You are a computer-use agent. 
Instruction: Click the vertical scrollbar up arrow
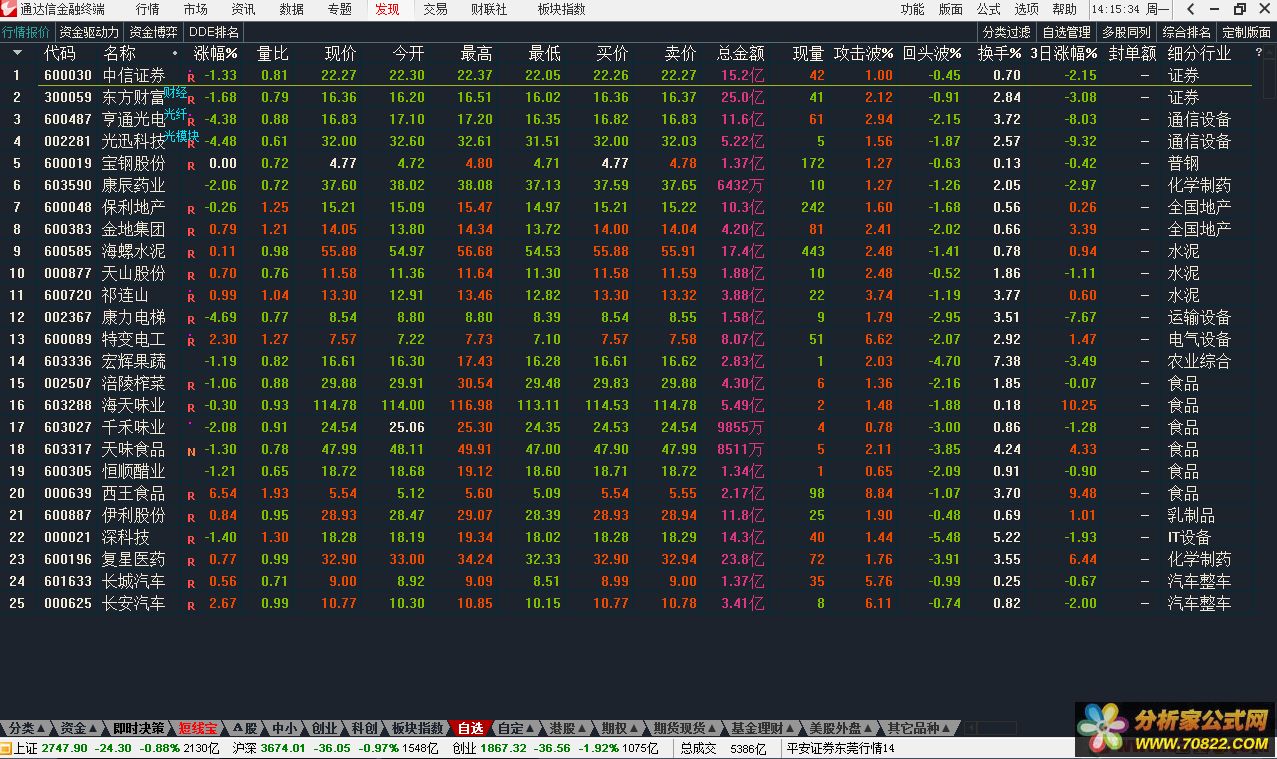(1270, 51)
